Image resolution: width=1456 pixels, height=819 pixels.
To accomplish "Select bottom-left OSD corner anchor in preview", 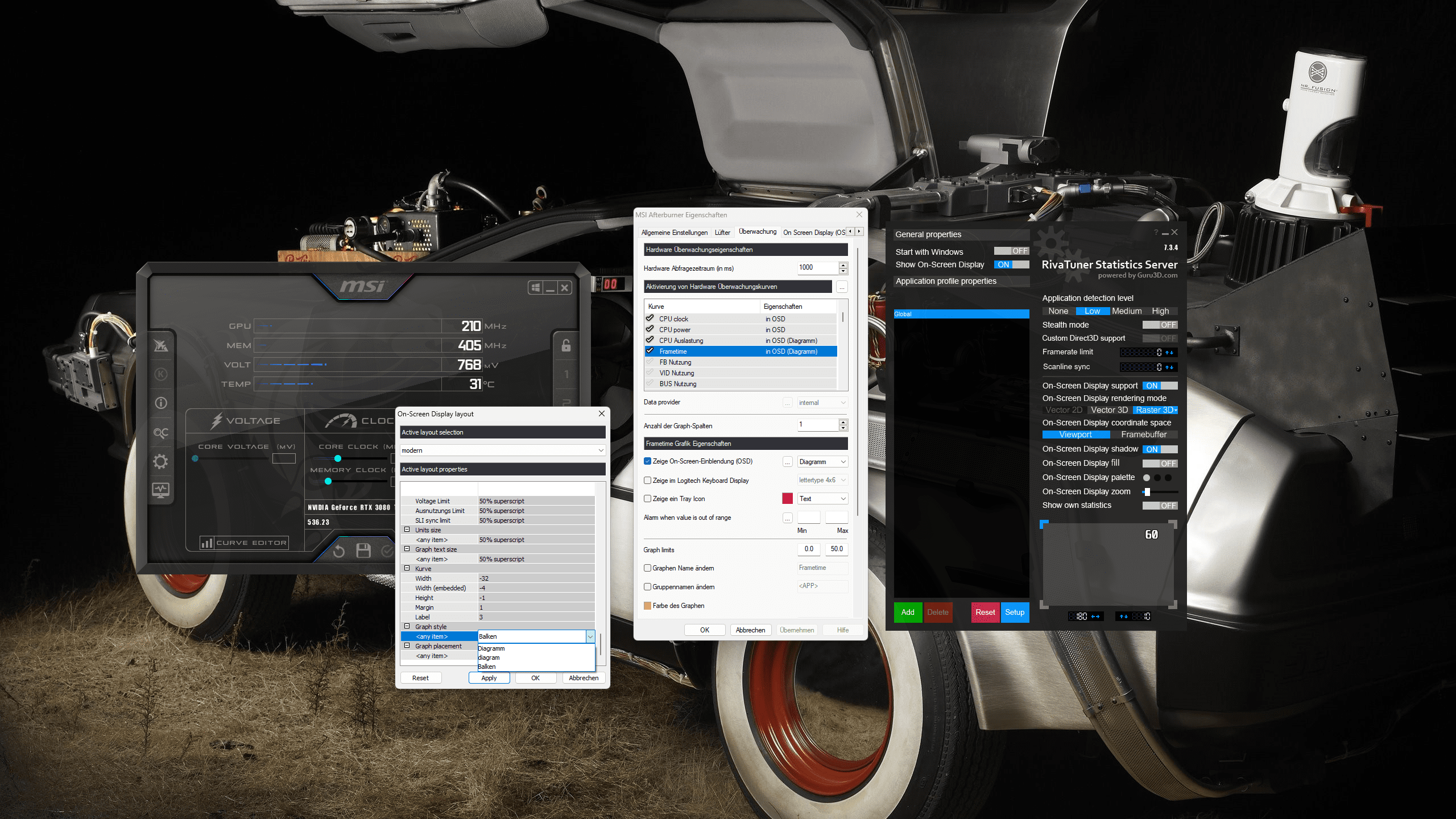I will pos(1044,605).
